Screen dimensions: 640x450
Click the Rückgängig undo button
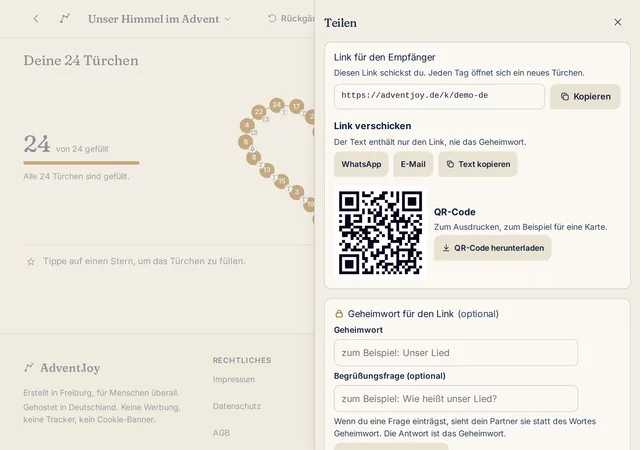[291, 18]
